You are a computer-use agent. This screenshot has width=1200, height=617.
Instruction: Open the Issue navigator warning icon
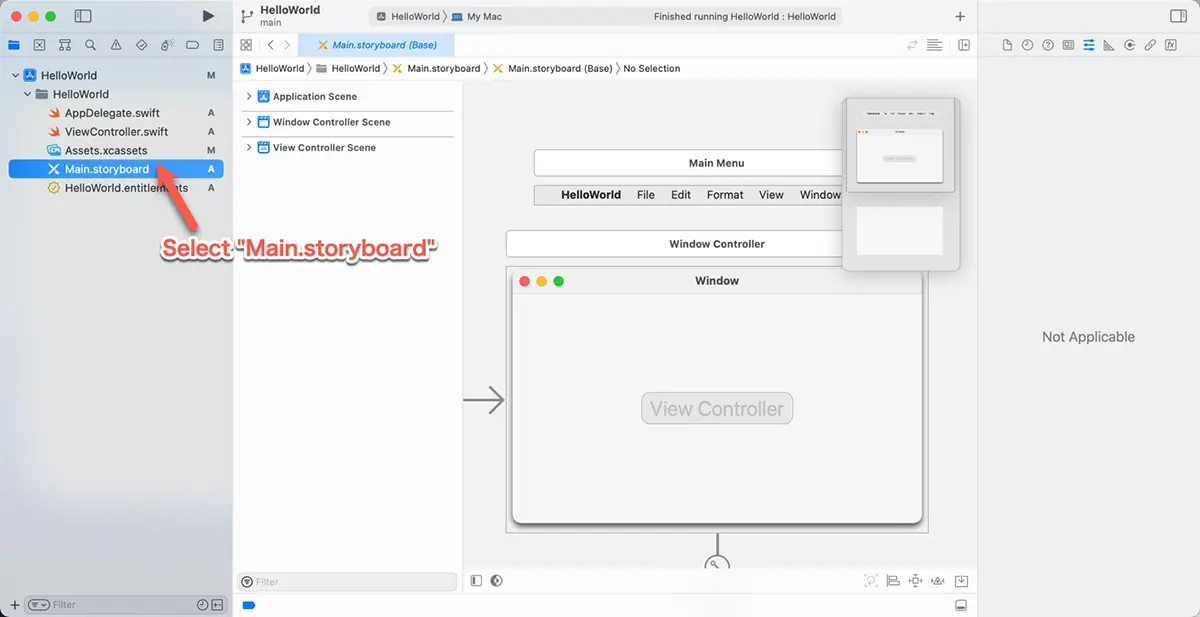(116, 45)
